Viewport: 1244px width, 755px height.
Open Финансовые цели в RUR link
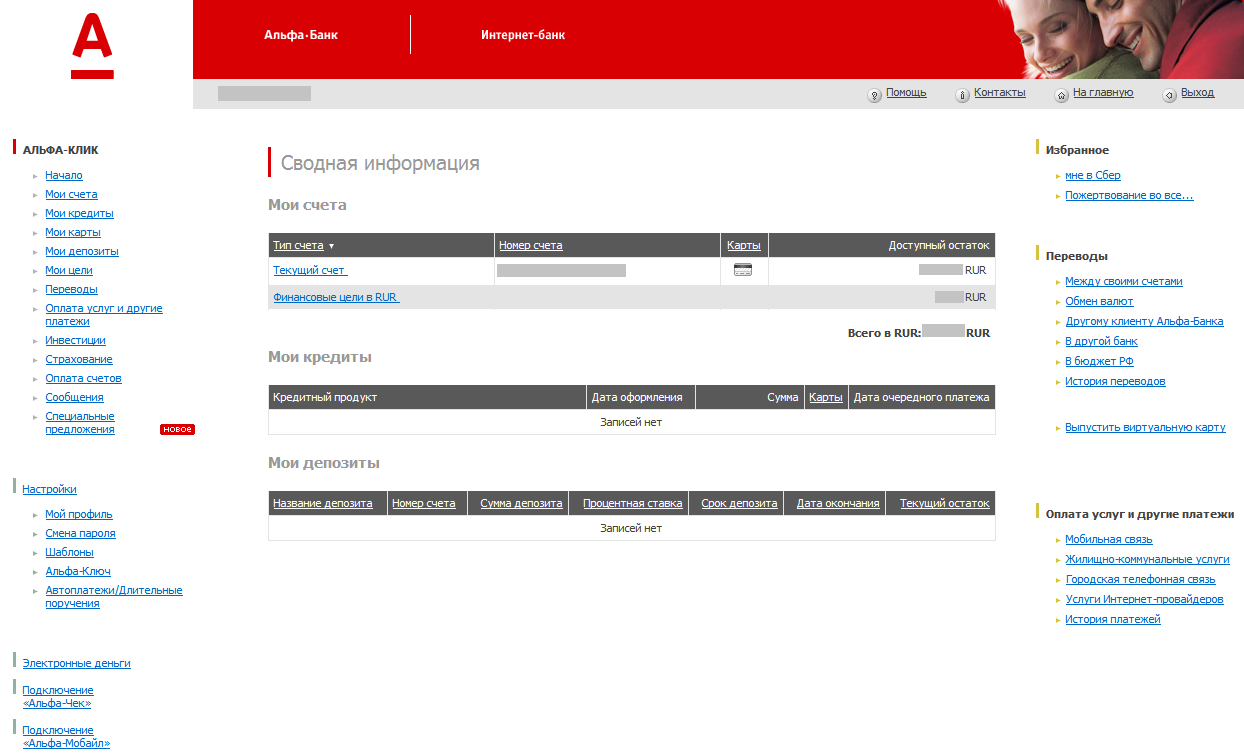(x=335, y=297)
